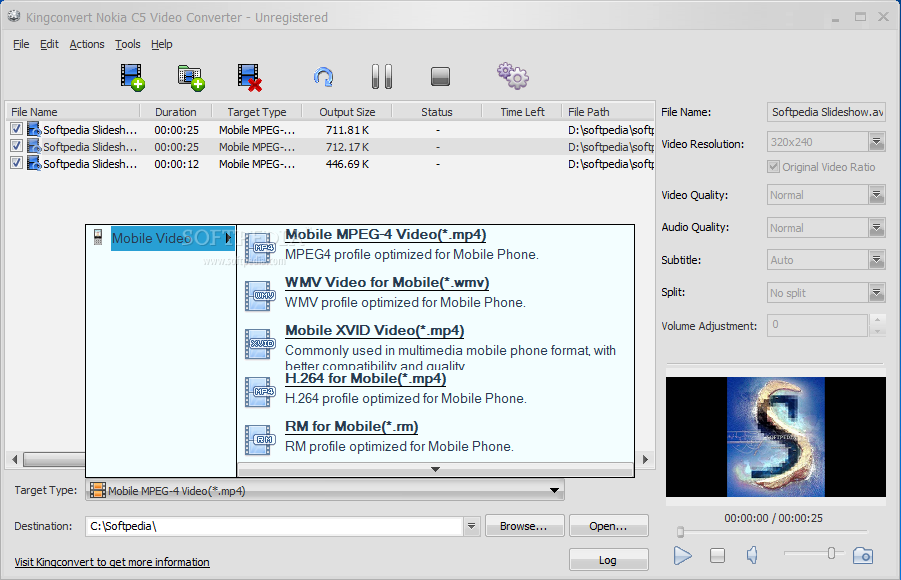Click the film icon in the Target Type box
This screenshot has width=901, height=580.
point(98,490)
